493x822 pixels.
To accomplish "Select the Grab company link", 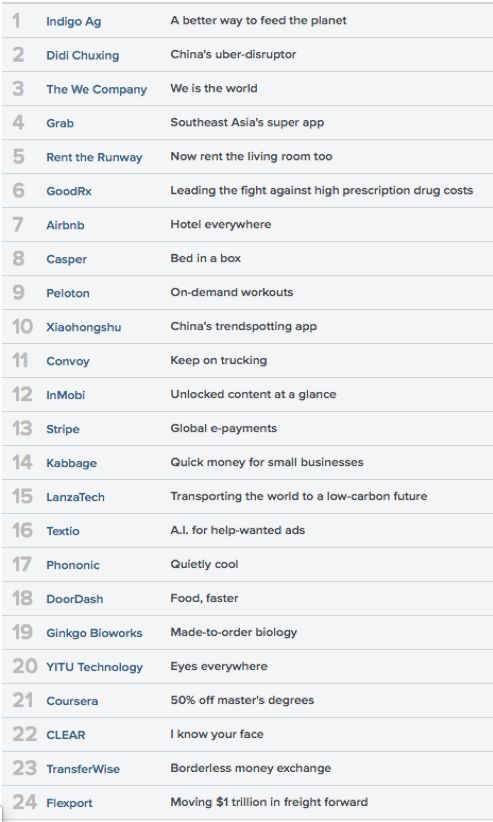I will (x=60, y=123).
